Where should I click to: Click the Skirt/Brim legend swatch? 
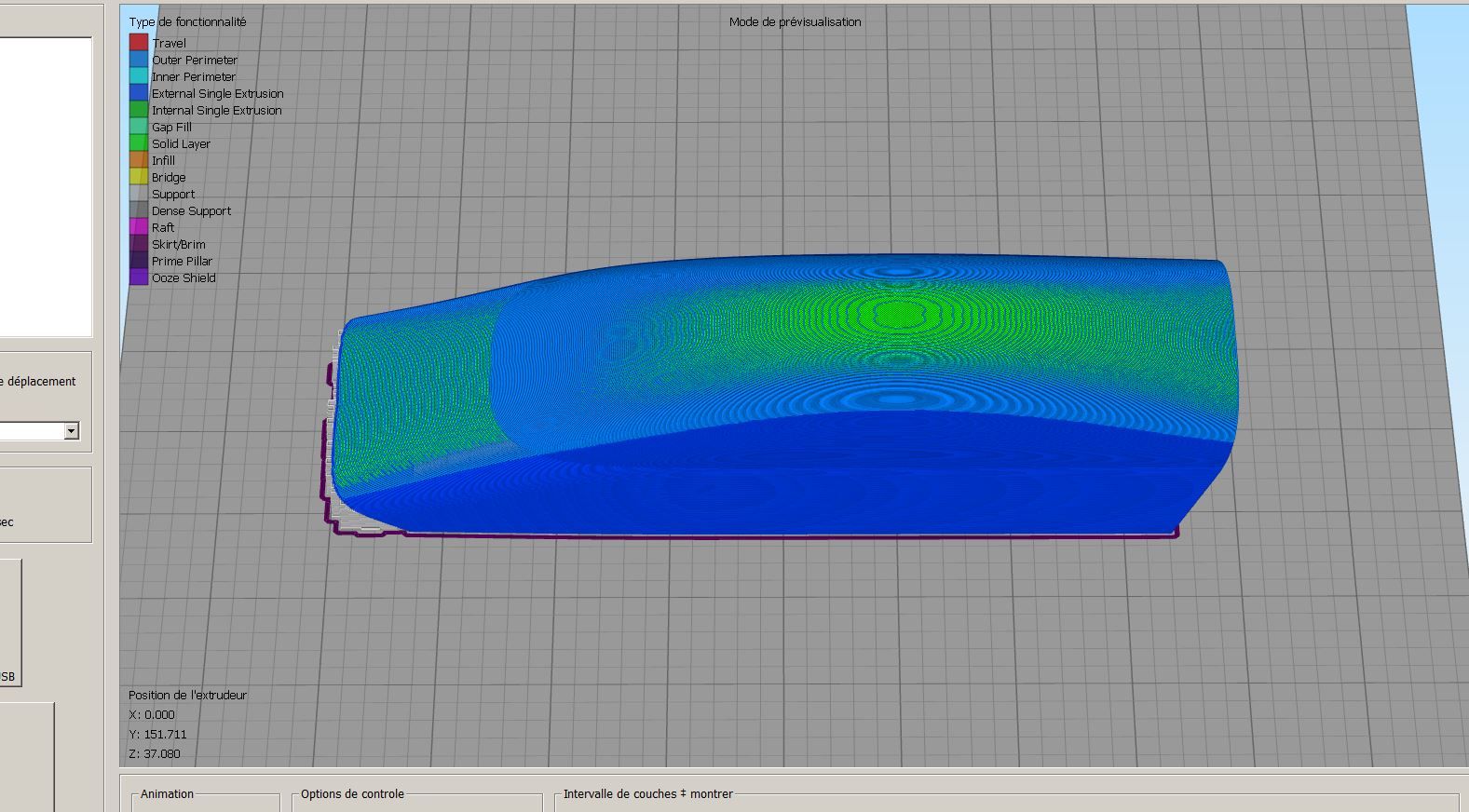(x=139, y=243)
